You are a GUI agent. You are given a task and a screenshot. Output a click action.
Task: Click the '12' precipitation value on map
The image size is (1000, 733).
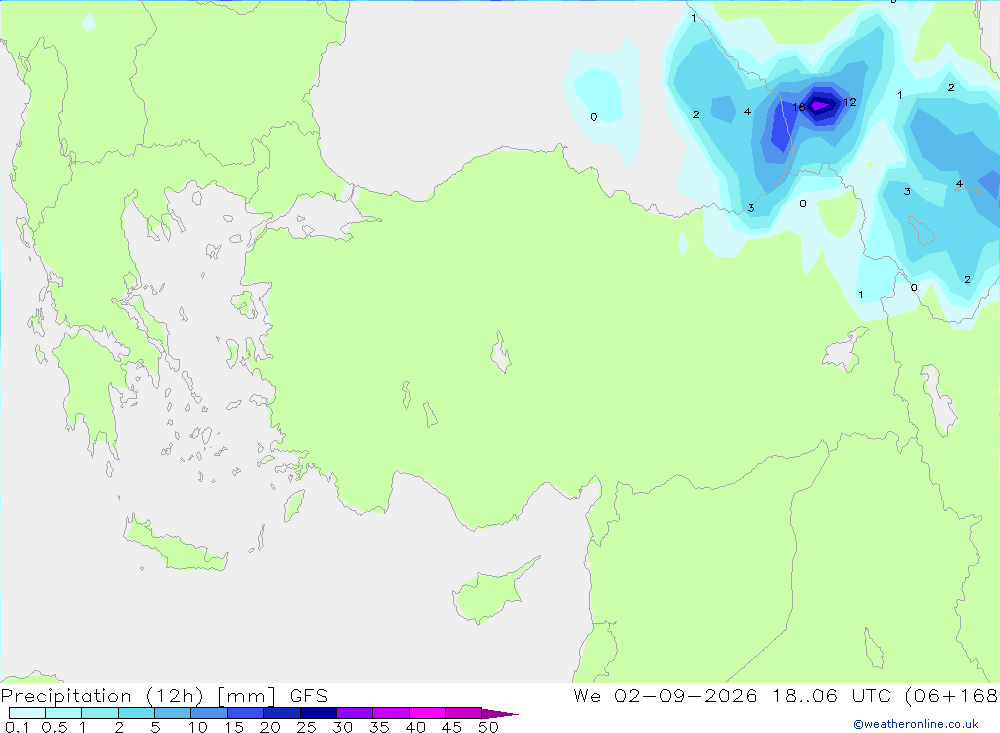(x=849, y=102)
